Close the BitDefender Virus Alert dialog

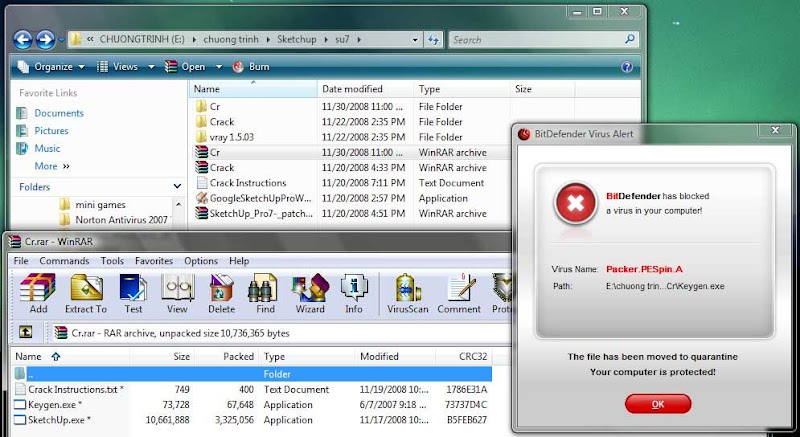pyautogui.click(x=776, y=131)
